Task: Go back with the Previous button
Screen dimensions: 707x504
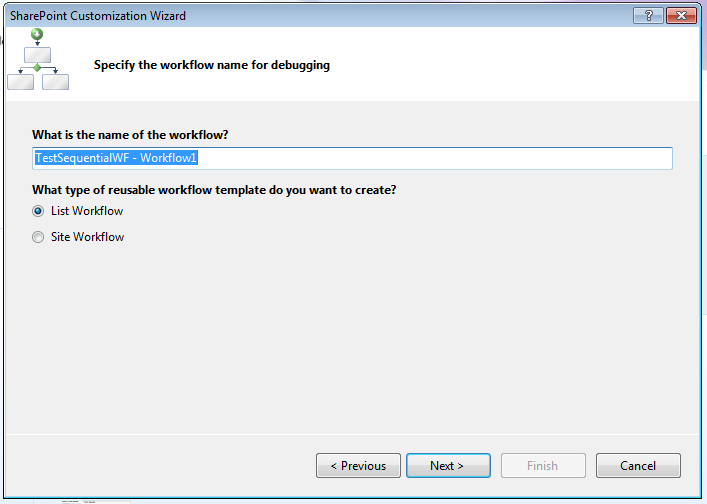Action: pyautogui.click(x=358, y=465)
